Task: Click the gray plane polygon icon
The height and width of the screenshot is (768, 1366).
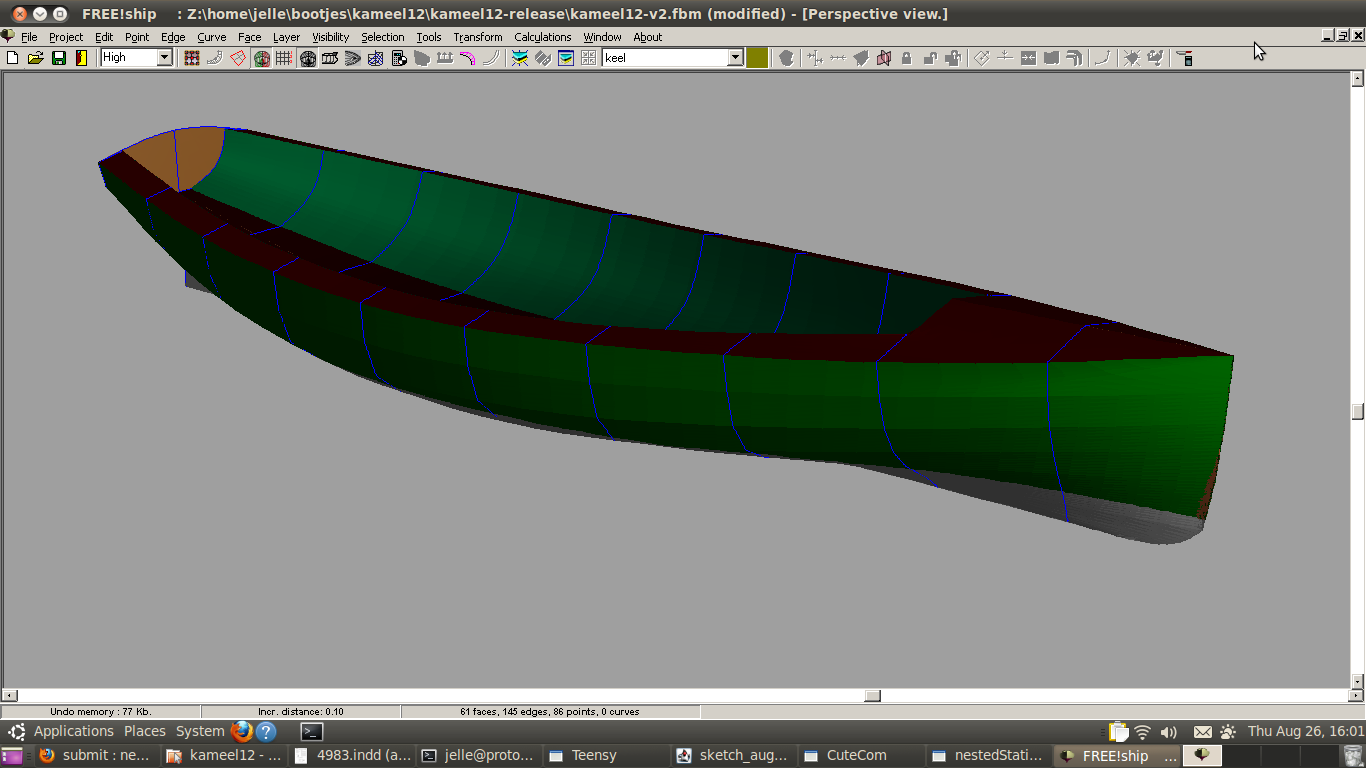Action: coord(861,58)
